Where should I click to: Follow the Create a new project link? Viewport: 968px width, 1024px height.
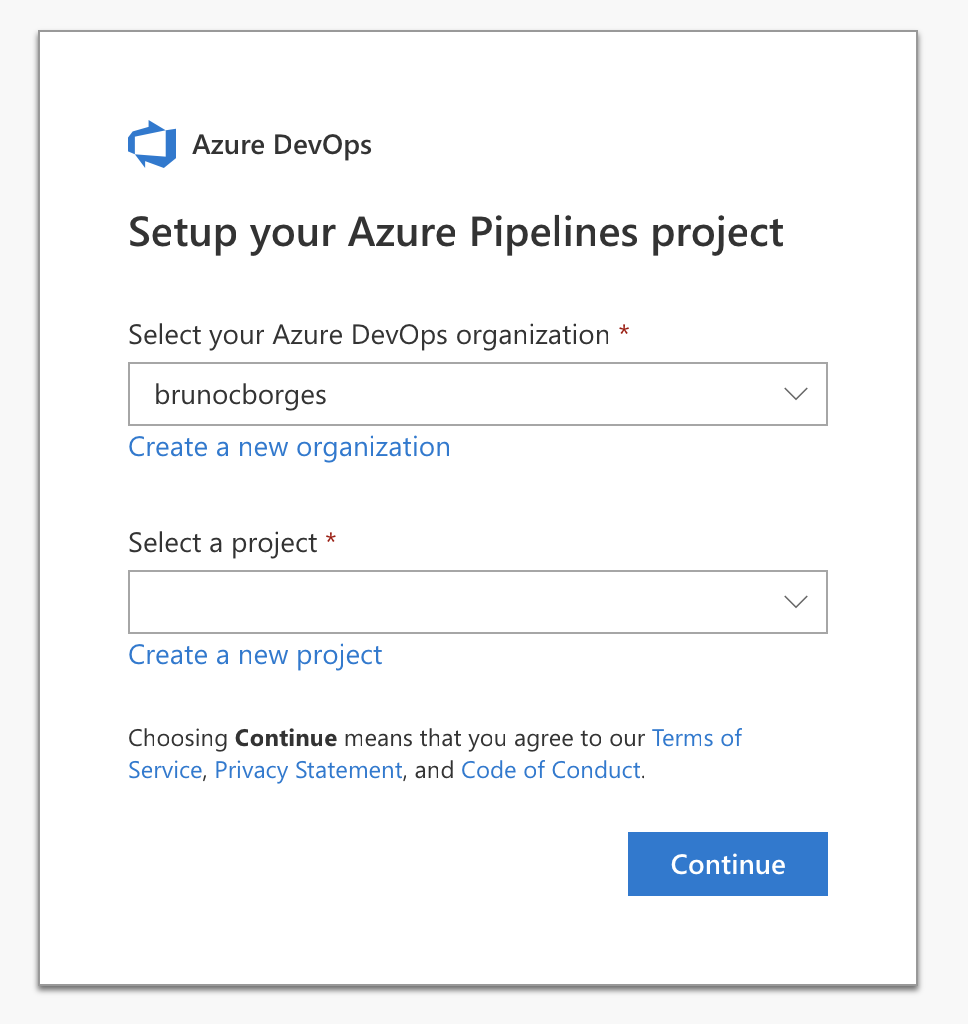(x=255, y=656)
